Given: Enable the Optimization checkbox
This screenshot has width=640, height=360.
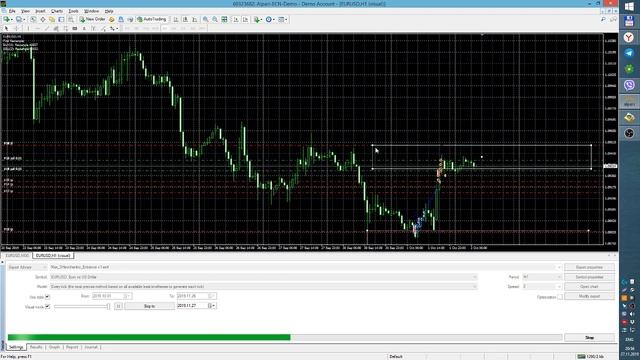Looking at the screenshot, I should pyautogui.click(x=560, y=297).
